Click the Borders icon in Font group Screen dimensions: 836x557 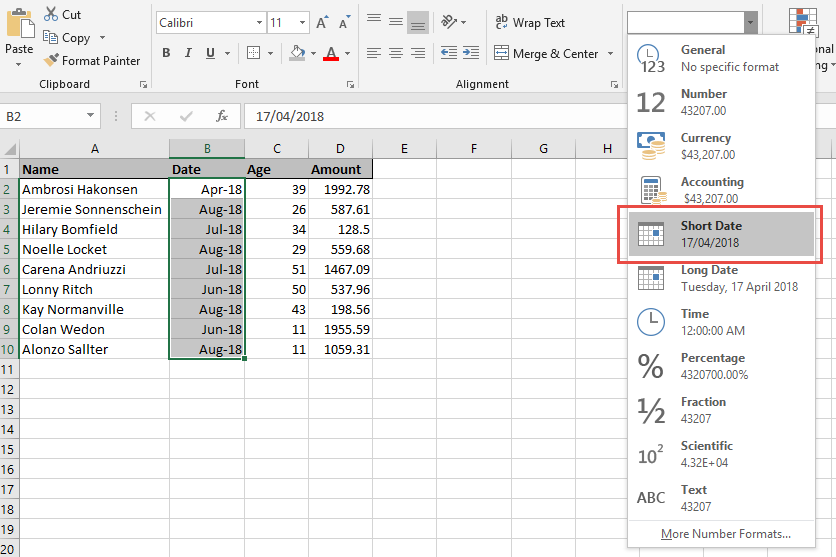pos(253,53)
